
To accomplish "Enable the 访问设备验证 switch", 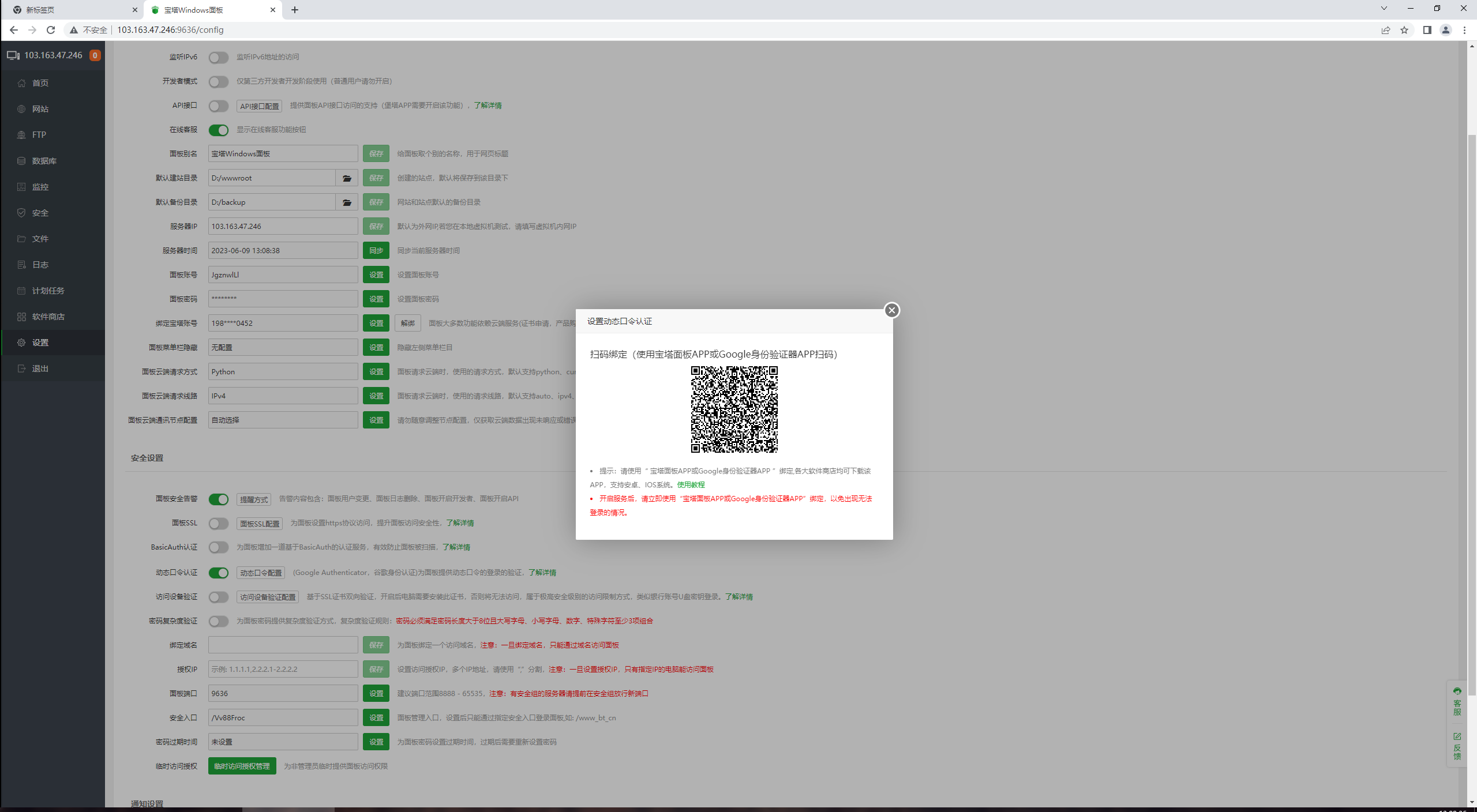I will click(x=219, y=597).
